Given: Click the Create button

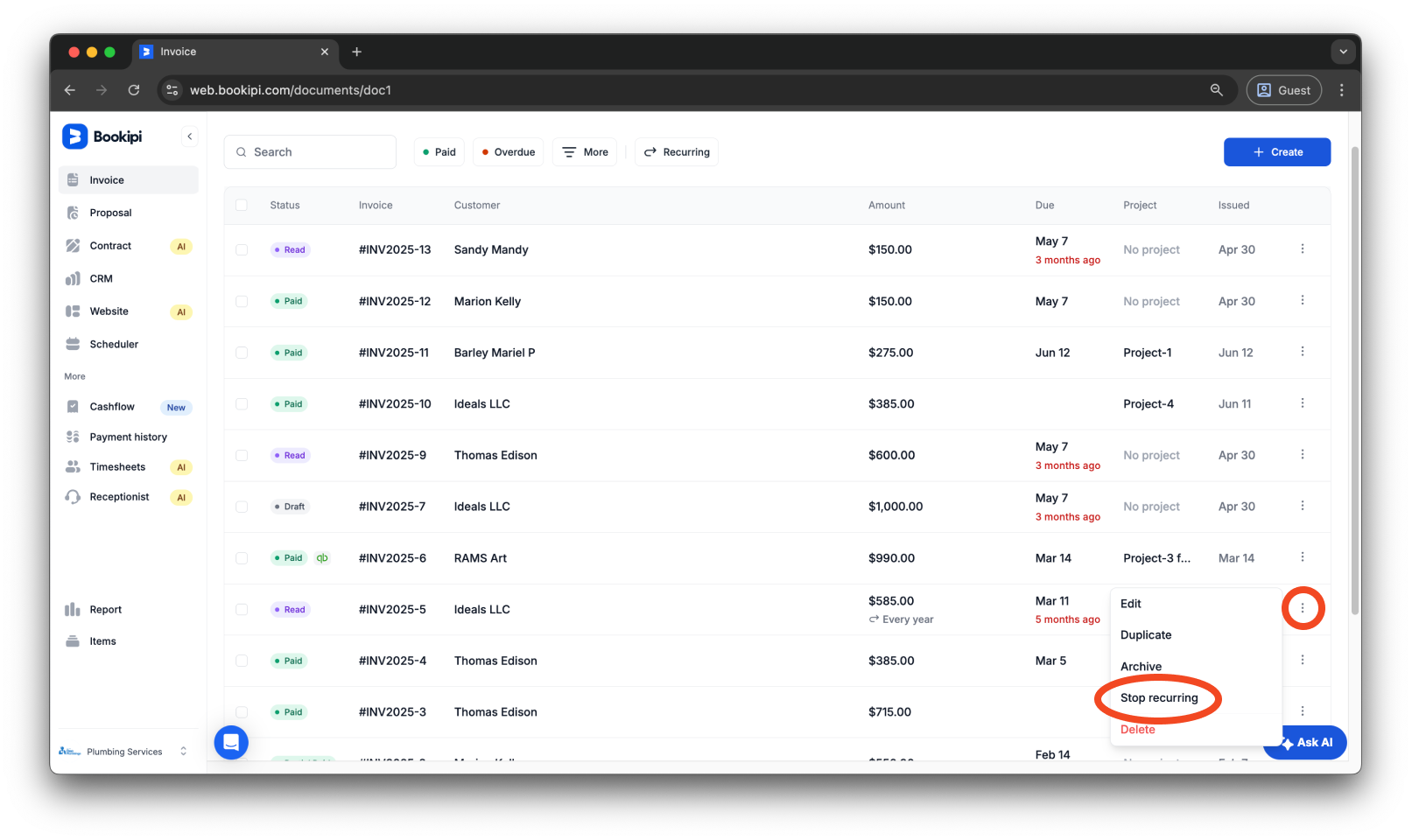Looking at the screenshot, I should 1276,151.
